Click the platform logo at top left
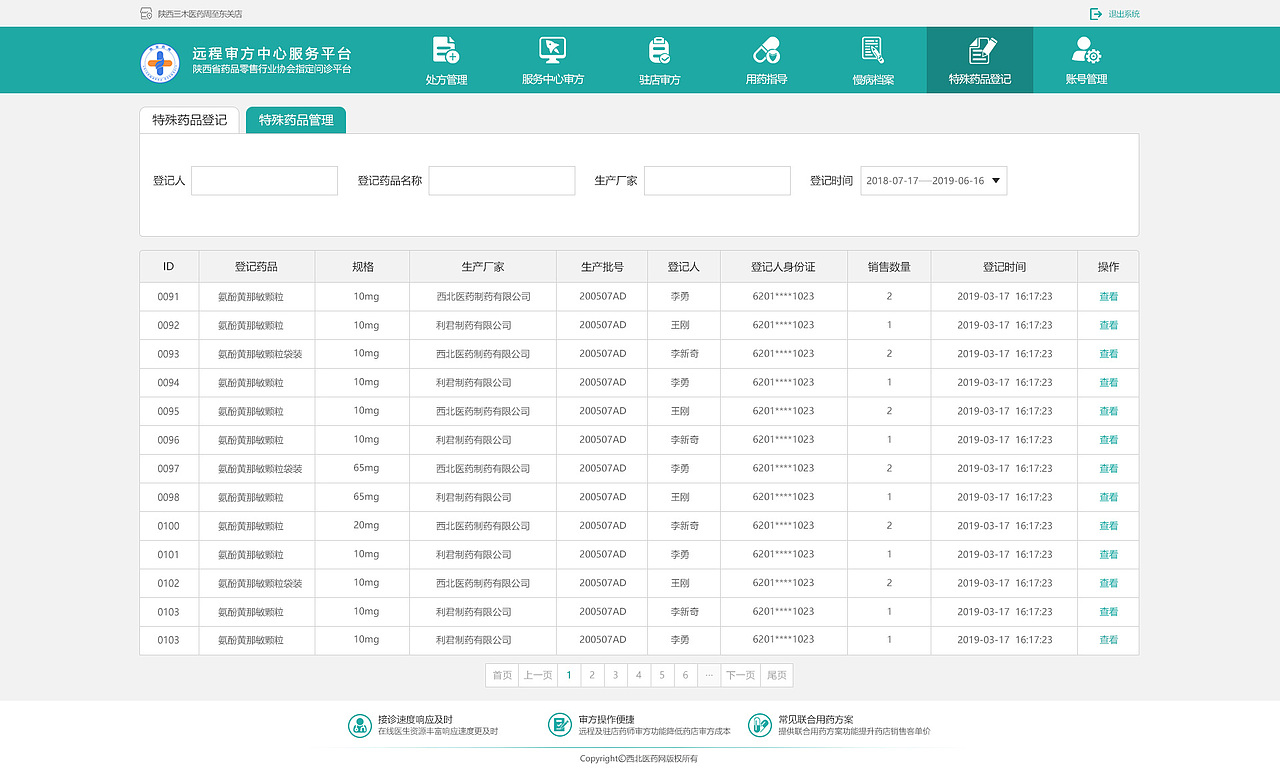Screen dimensions: 1280x770 pyautogui.click(x=160, y=60)
